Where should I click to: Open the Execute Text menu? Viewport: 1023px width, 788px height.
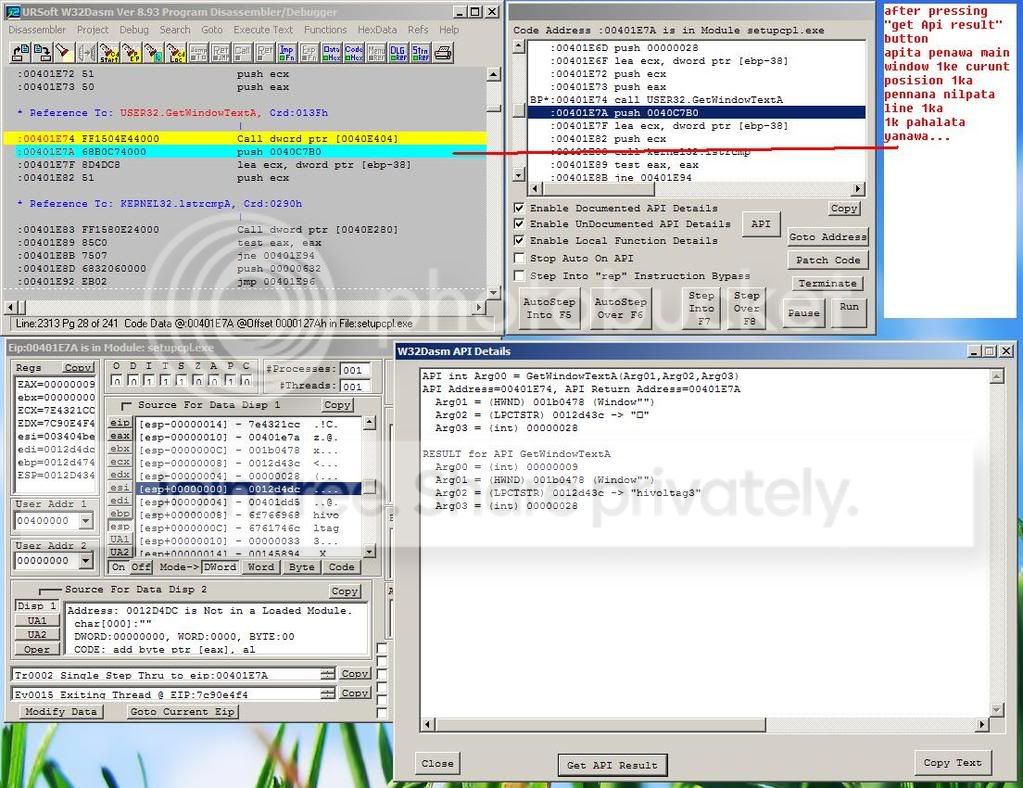pyautogui.click(x=263, y=30)
